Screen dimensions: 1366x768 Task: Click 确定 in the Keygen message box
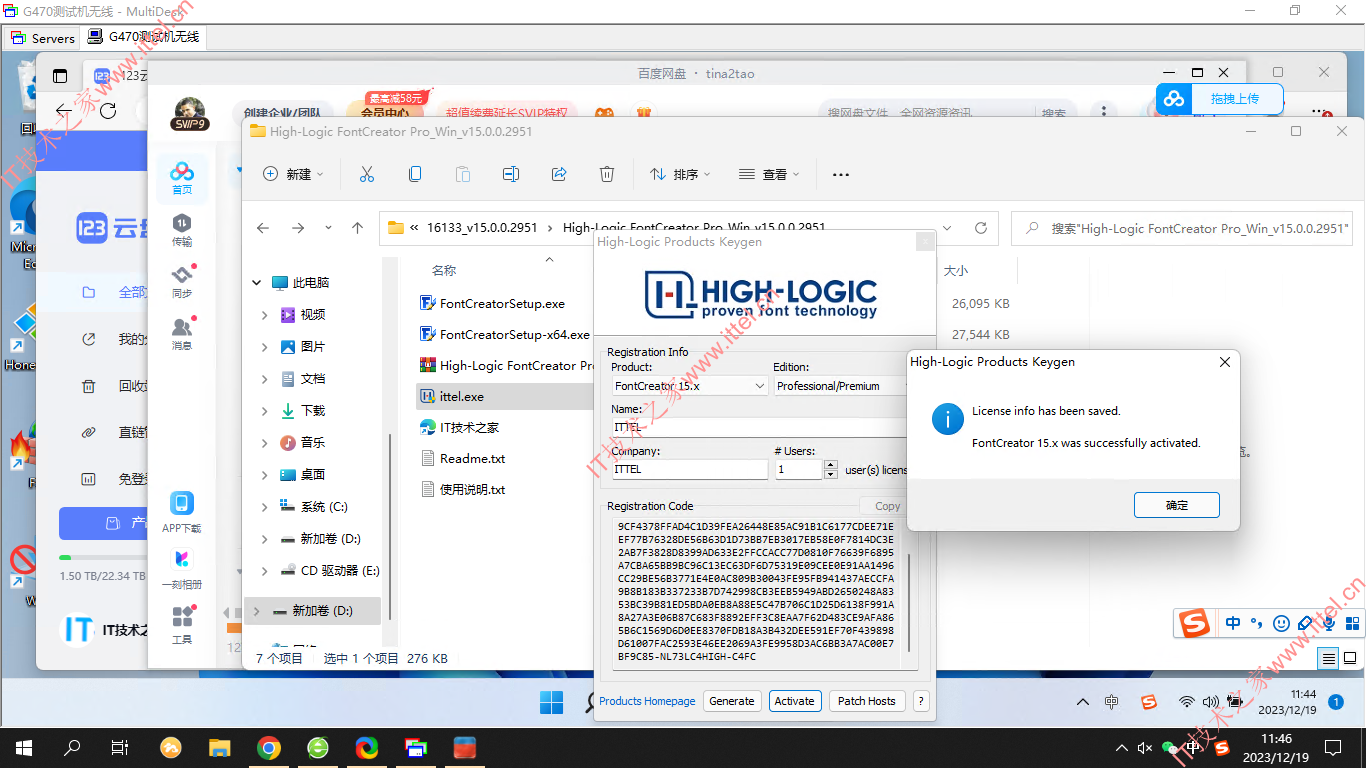pyautogui.click(x=1177, y=505)
